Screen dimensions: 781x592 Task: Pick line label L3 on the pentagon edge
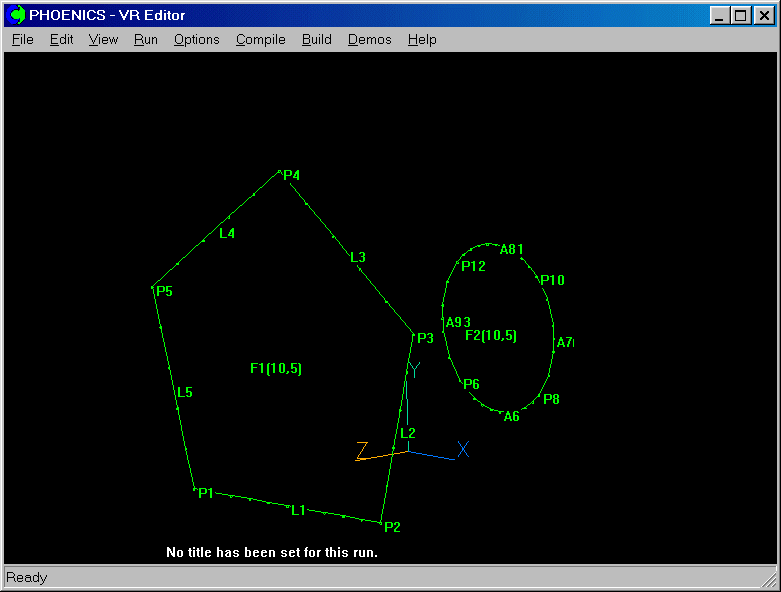[x=358, y=258]
